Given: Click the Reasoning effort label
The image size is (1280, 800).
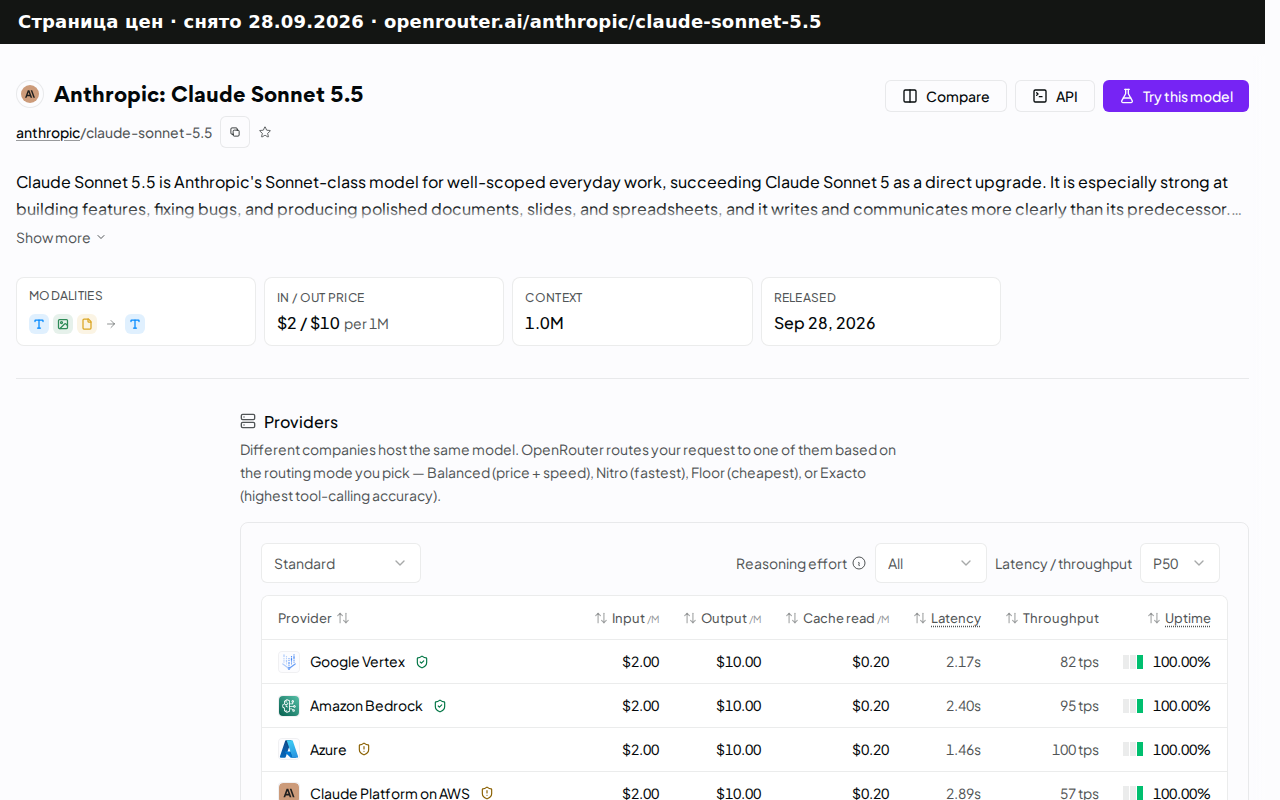Looking at the screenshot, I should pyautogui.click(x=792, y=564).
